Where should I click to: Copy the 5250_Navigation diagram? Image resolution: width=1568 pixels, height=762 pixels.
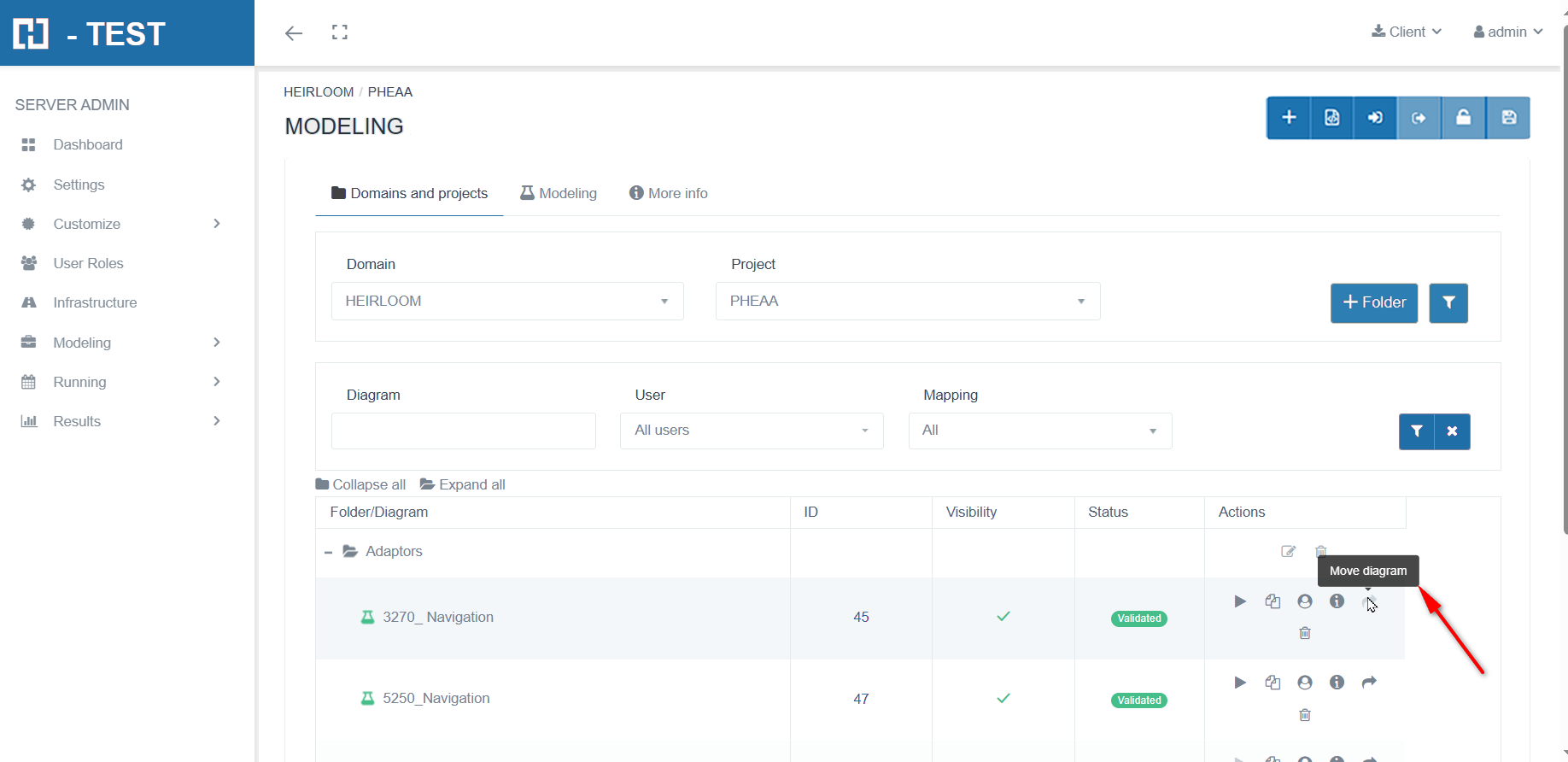pos(1273,683)
